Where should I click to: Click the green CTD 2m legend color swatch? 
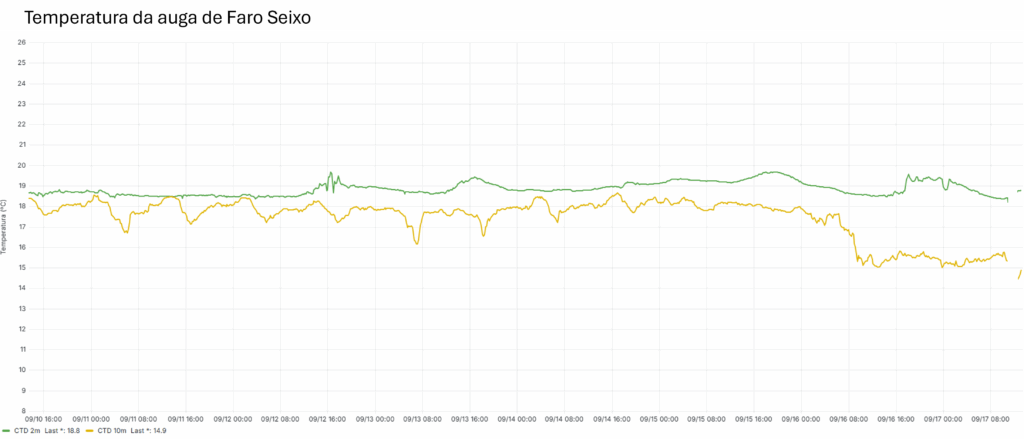click(6, 430)
